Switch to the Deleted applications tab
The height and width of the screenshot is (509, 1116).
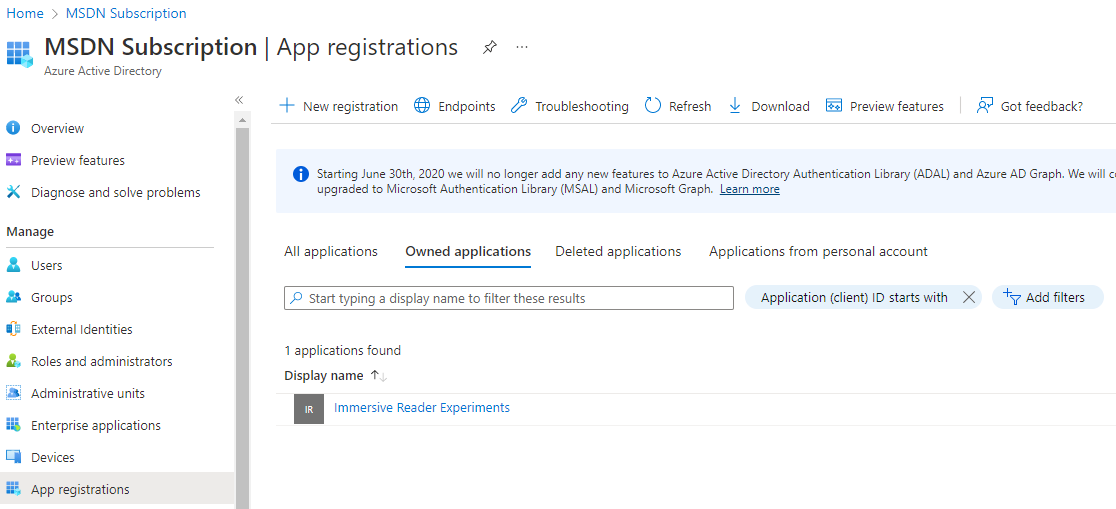pyautogui.click(x=618, y=252)
